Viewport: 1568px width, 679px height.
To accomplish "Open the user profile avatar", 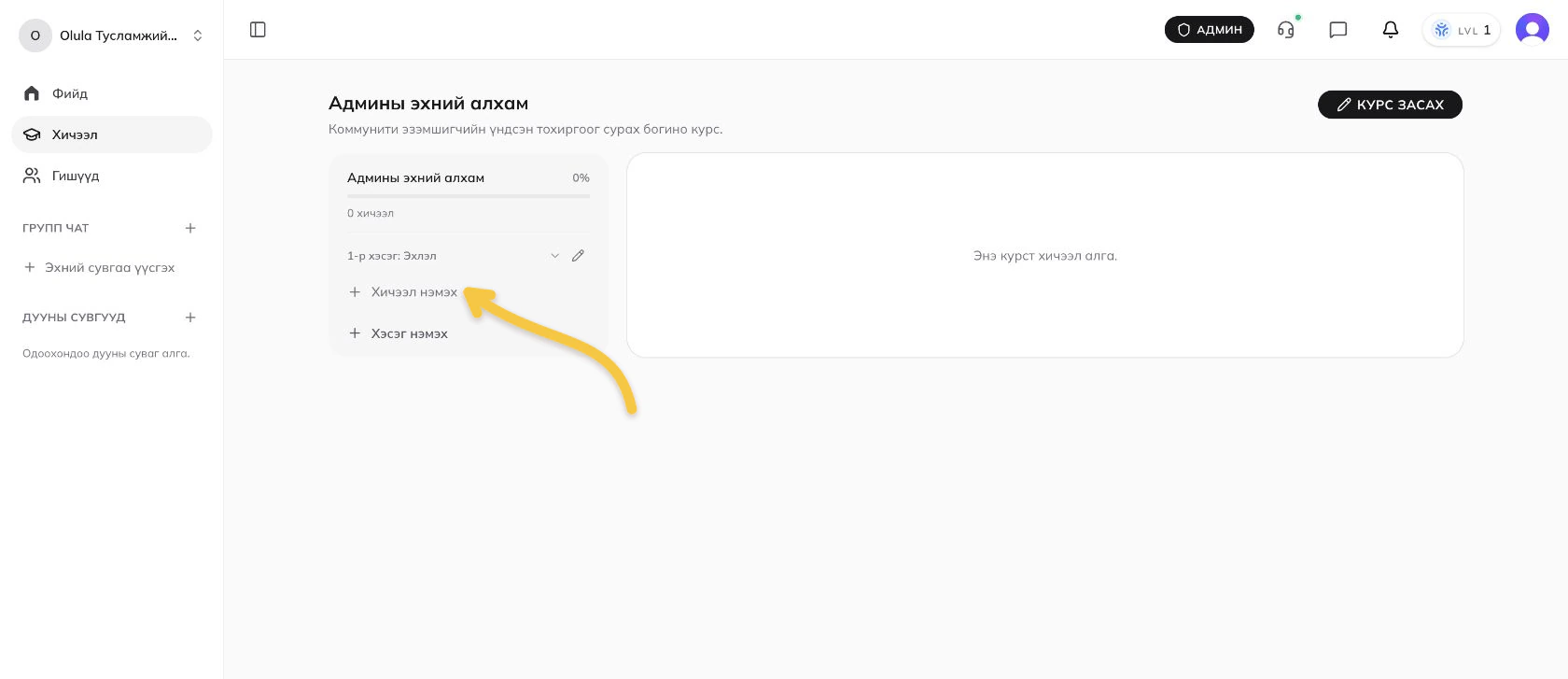I will coord(1533,30).
